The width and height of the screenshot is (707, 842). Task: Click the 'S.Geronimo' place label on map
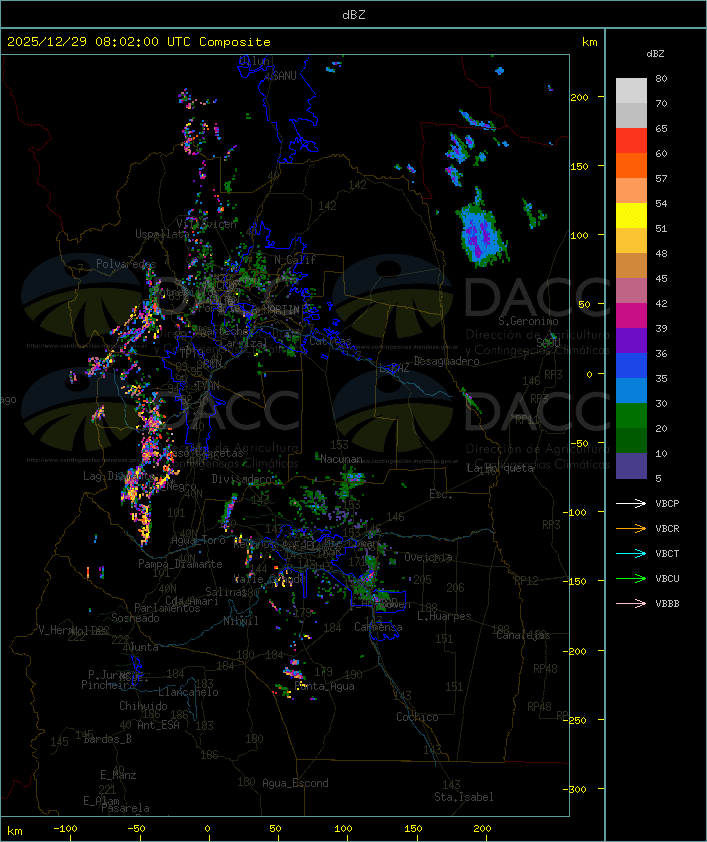pyautogui.click(x=528, y=321)
